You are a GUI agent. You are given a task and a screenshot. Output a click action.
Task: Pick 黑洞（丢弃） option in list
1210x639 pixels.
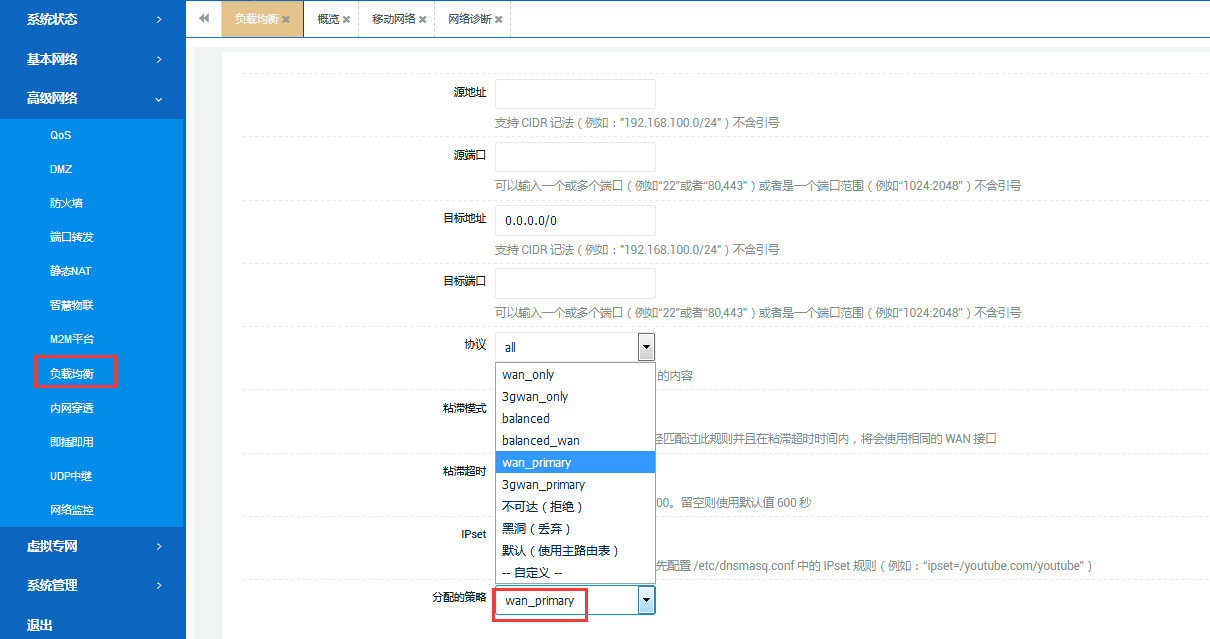pos(536,528)
